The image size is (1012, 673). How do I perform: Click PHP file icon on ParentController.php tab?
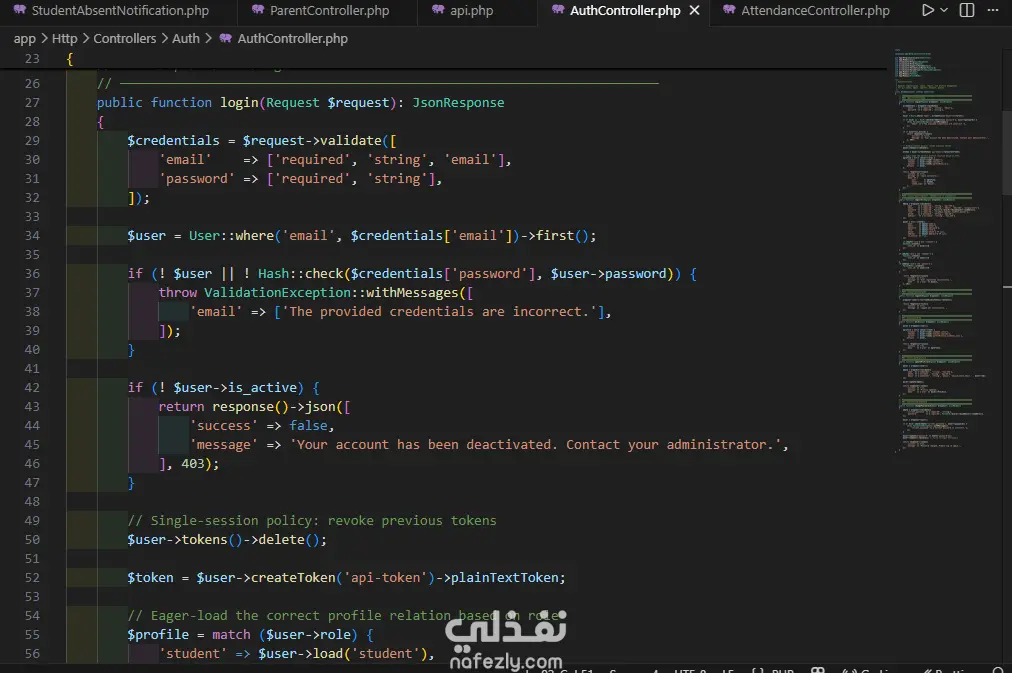(258, 10)
